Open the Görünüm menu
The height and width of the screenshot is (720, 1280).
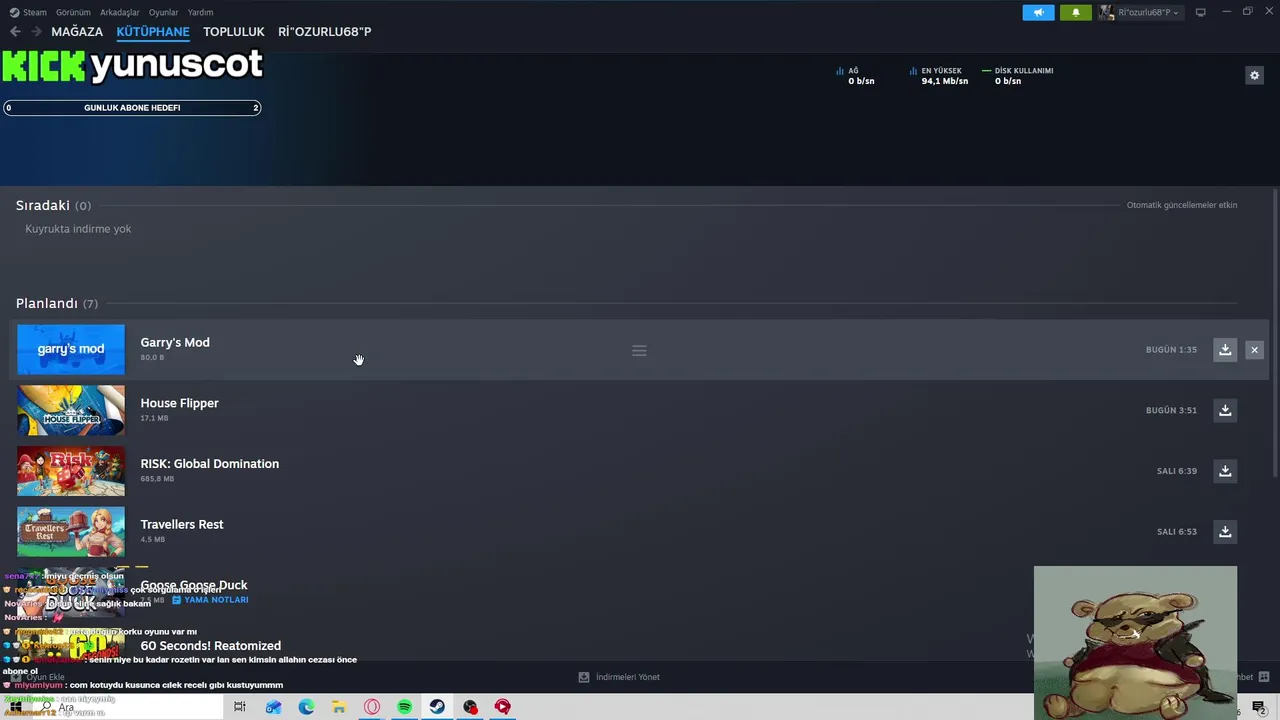point(73,12)
